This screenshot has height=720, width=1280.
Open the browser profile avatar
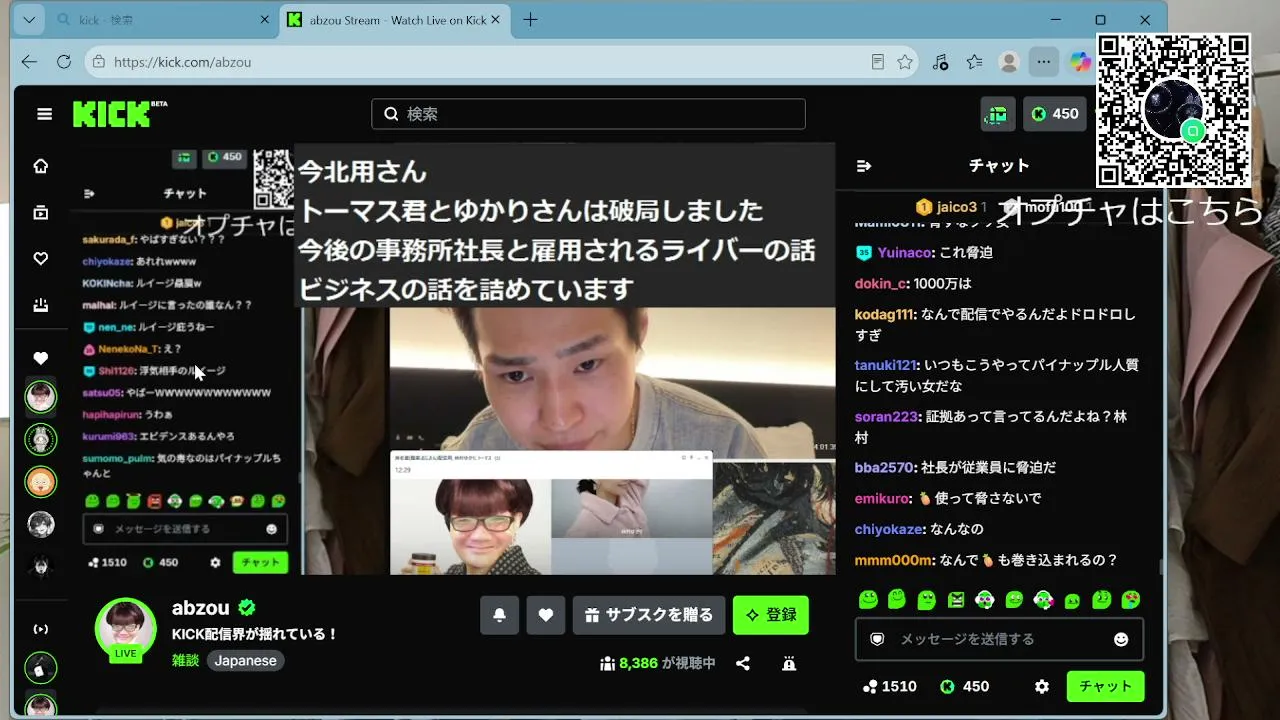(1009, 62)
